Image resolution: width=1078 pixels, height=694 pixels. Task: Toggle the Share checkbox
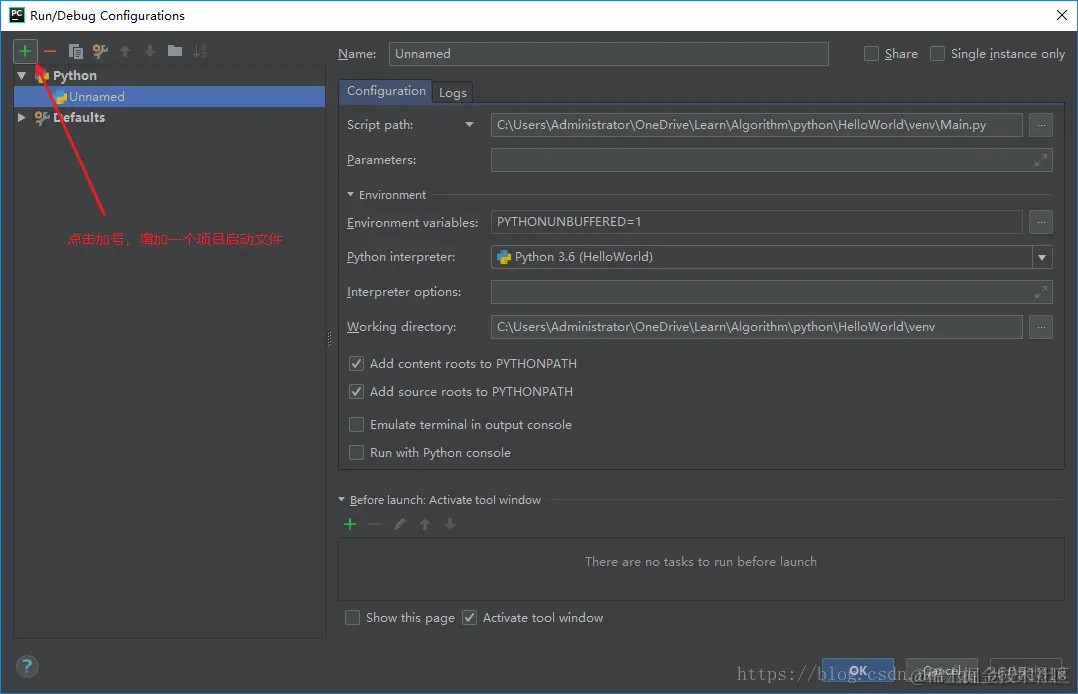[871, 54]
